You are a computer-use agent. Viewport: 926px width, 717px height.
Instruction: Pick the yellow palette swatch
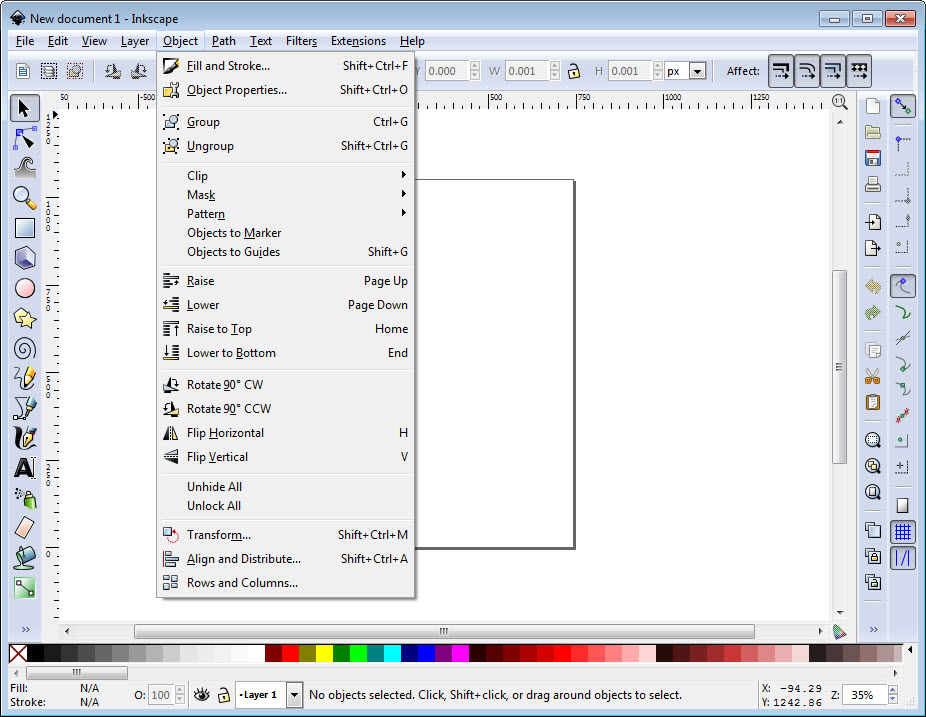click(324, 653)
